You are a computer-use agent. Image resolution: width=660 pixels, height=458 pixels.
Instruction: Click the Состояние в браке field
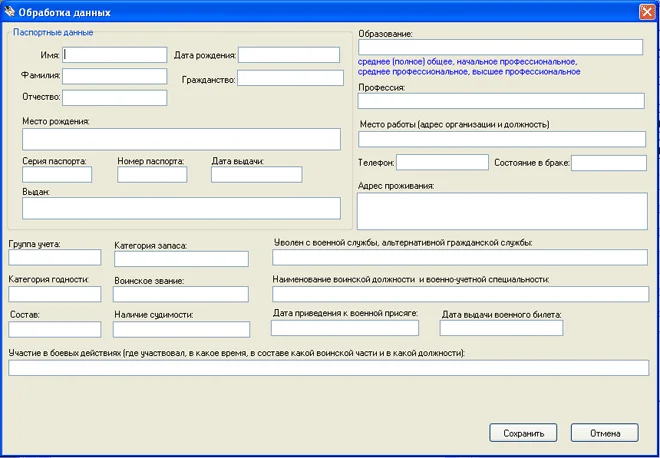[609, 162]
